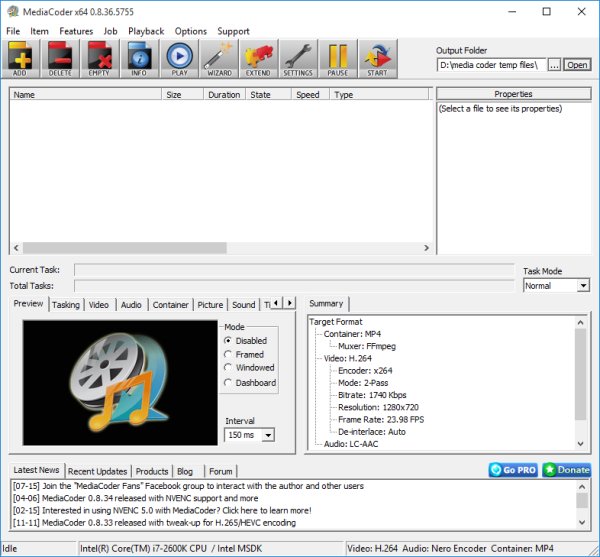
Task: Switch to the Video tab
Action: point(99,305)
